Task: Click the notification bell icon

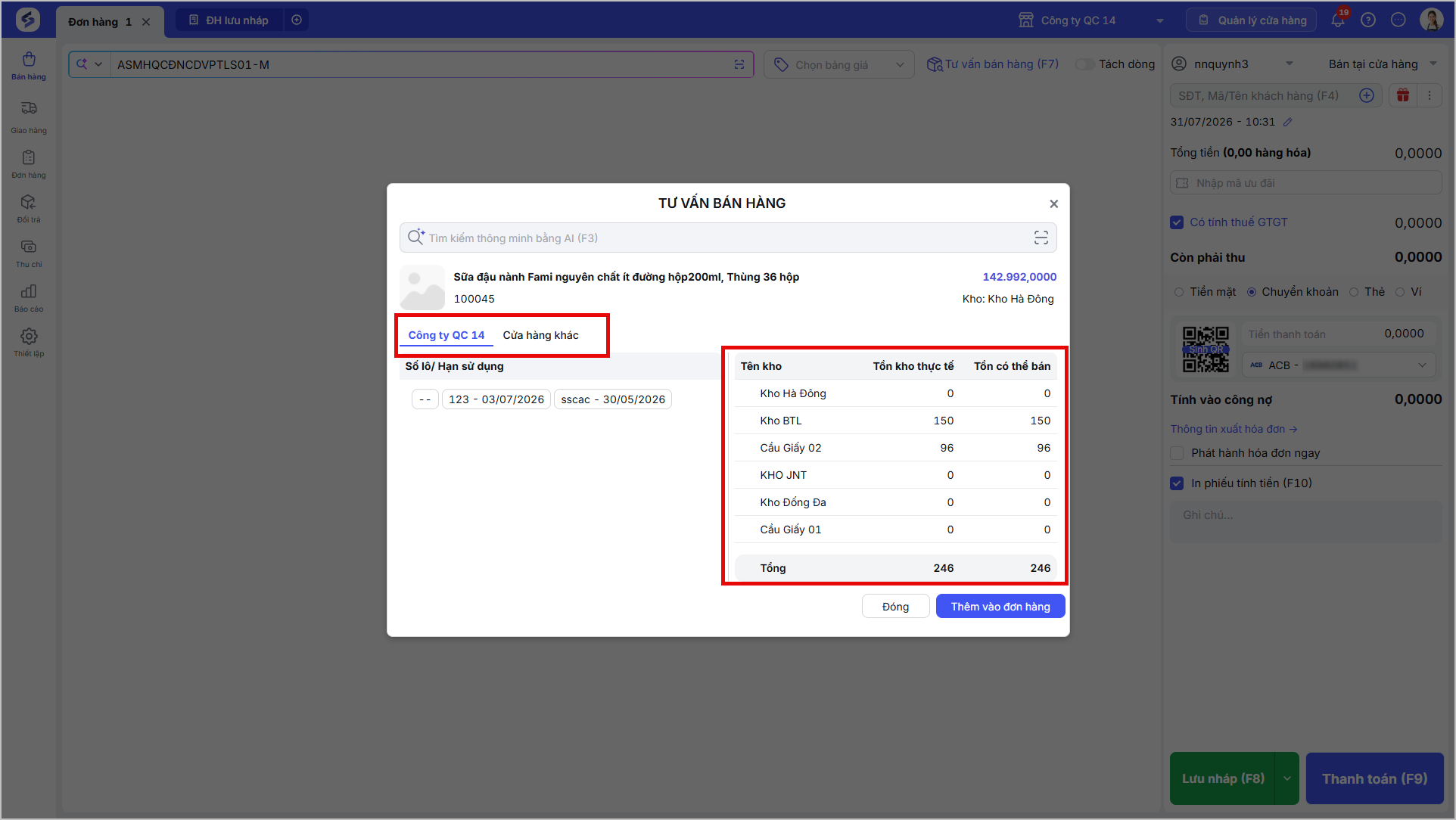Action: [1338, 20]
